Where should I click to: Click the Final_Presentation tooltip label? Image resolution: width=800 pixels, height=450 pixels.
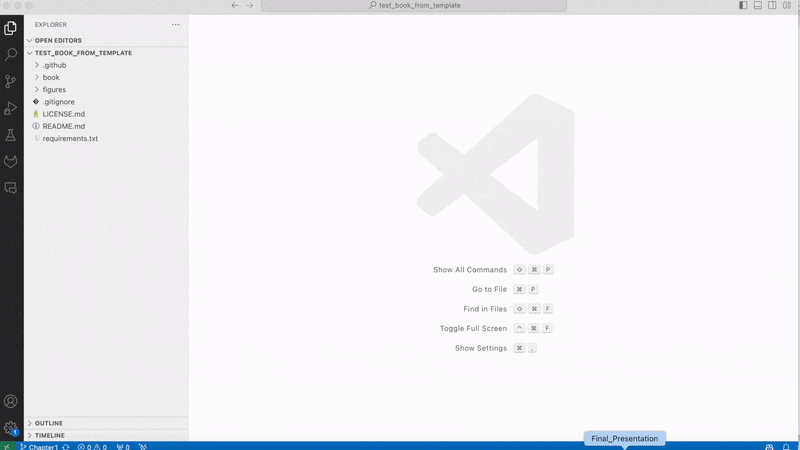point(624,438)
